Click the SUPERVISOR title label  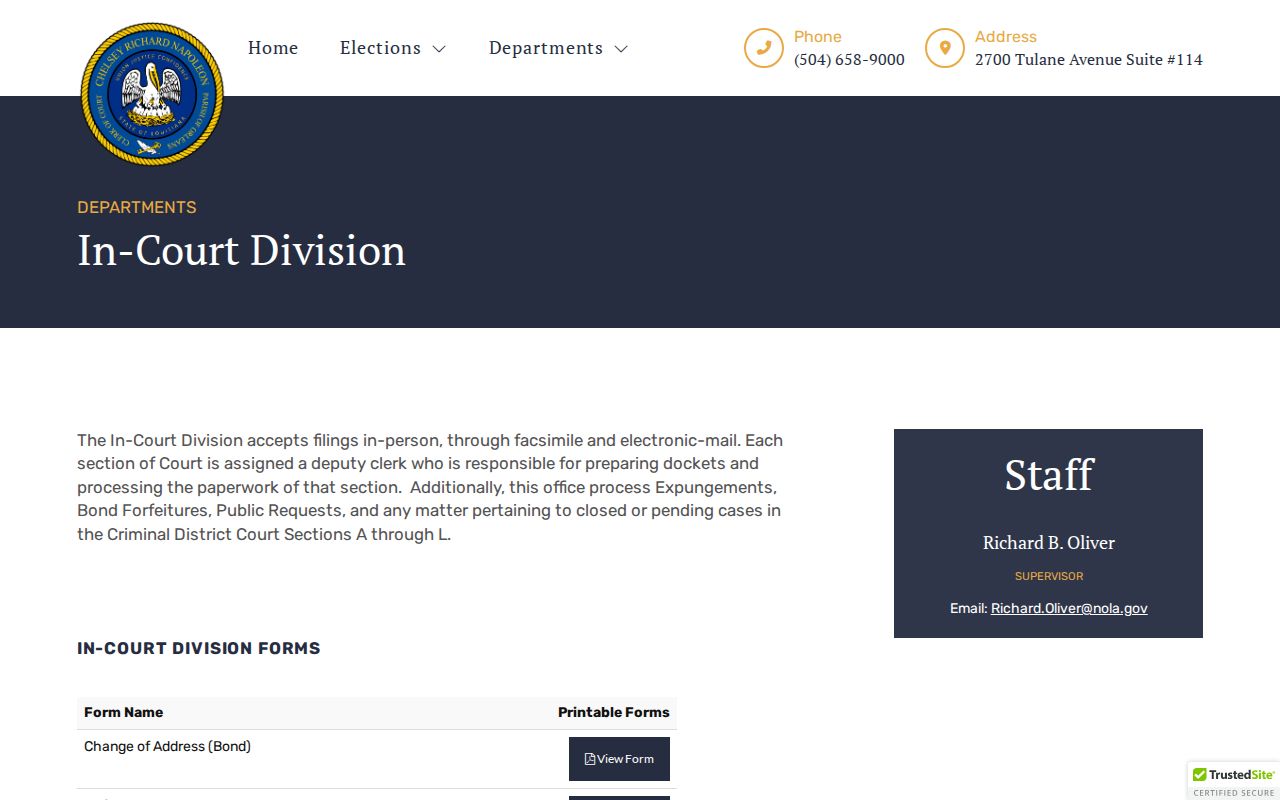(x=1049, y=576)
